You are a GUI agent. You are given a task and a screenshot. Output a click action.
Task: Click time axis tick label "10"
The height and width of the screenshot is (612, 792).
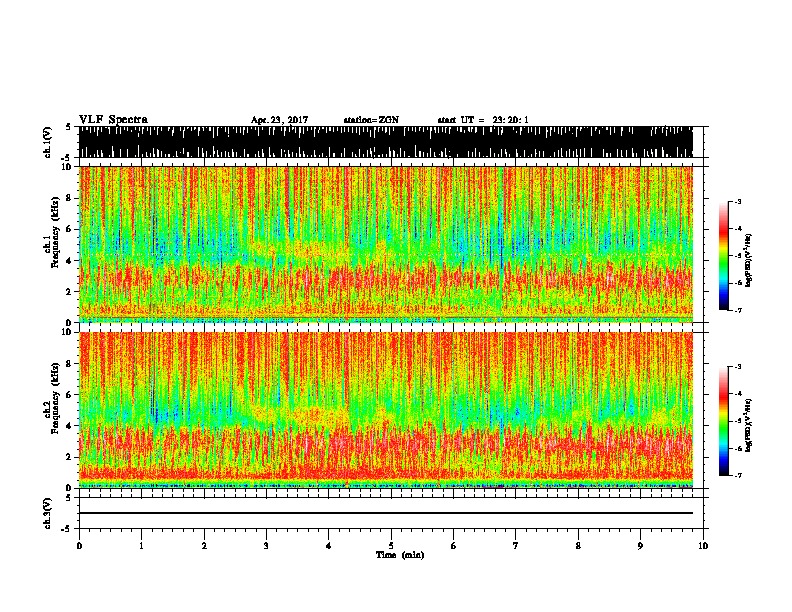click(703, 546)
